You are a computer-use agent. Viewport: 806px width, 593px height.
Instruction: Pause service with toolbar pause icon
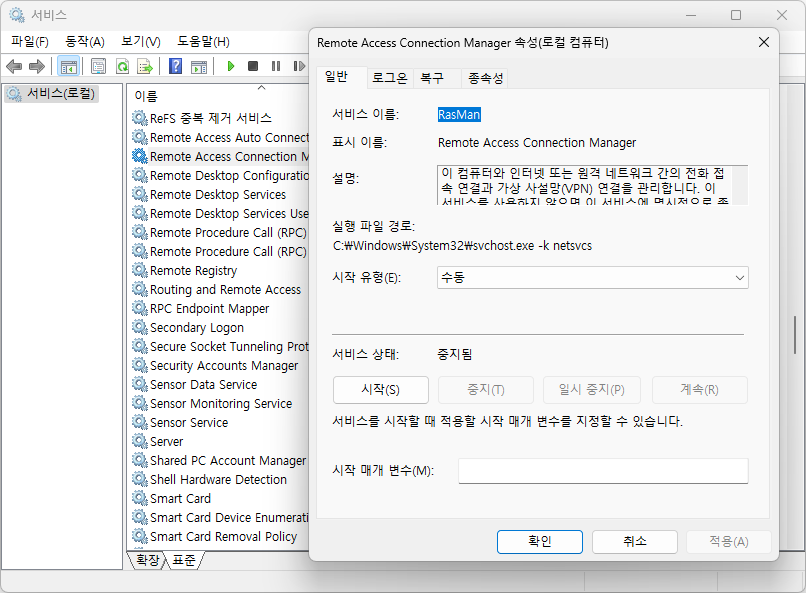coord(276,66)
